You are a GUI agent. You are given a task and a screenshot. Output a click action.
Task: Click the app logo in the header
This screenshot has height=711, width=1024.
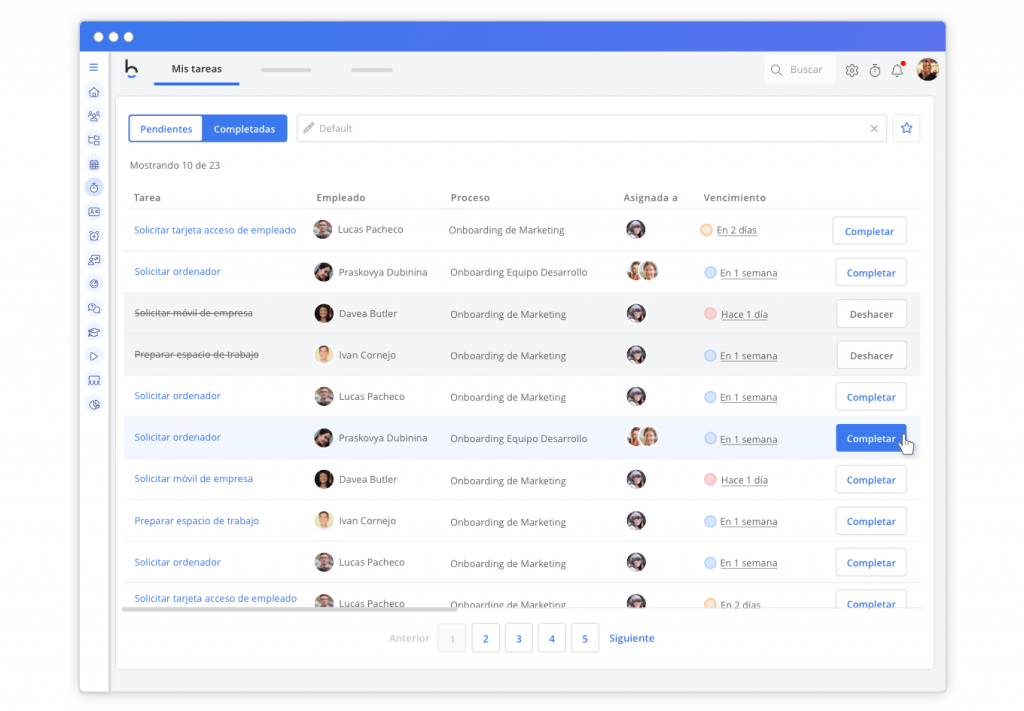[x=131, y=69]
